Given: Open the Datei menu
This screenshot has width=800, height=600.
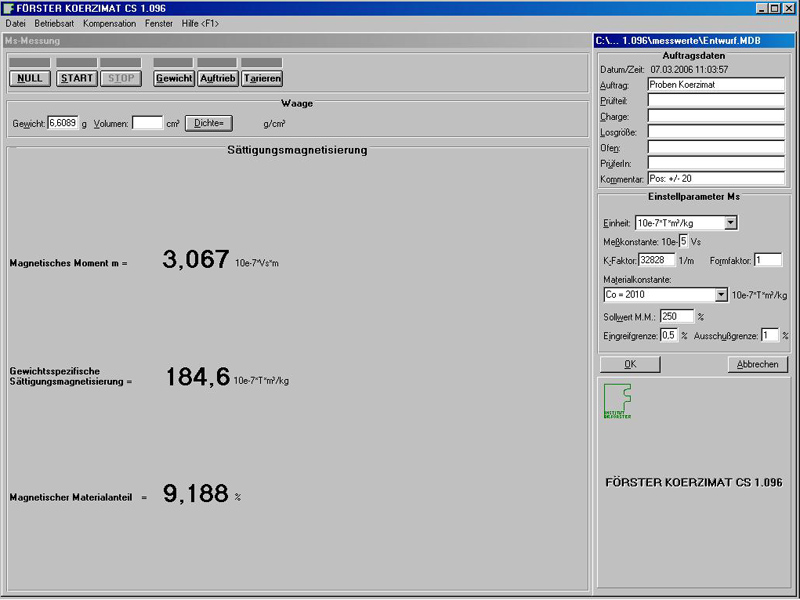Looking at the screenshot, I should (16, 23).
